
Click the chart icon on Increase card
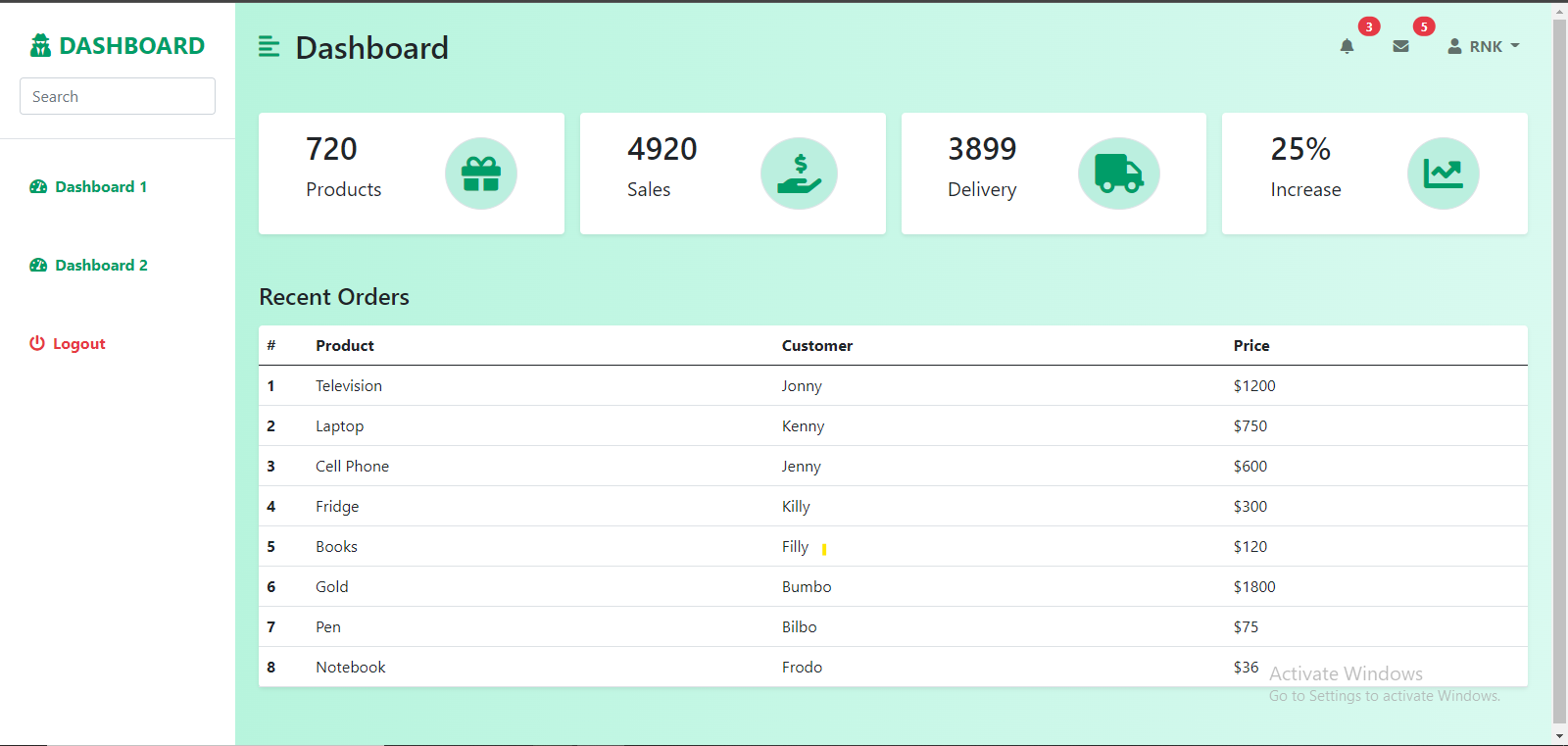click(1444, 174)
